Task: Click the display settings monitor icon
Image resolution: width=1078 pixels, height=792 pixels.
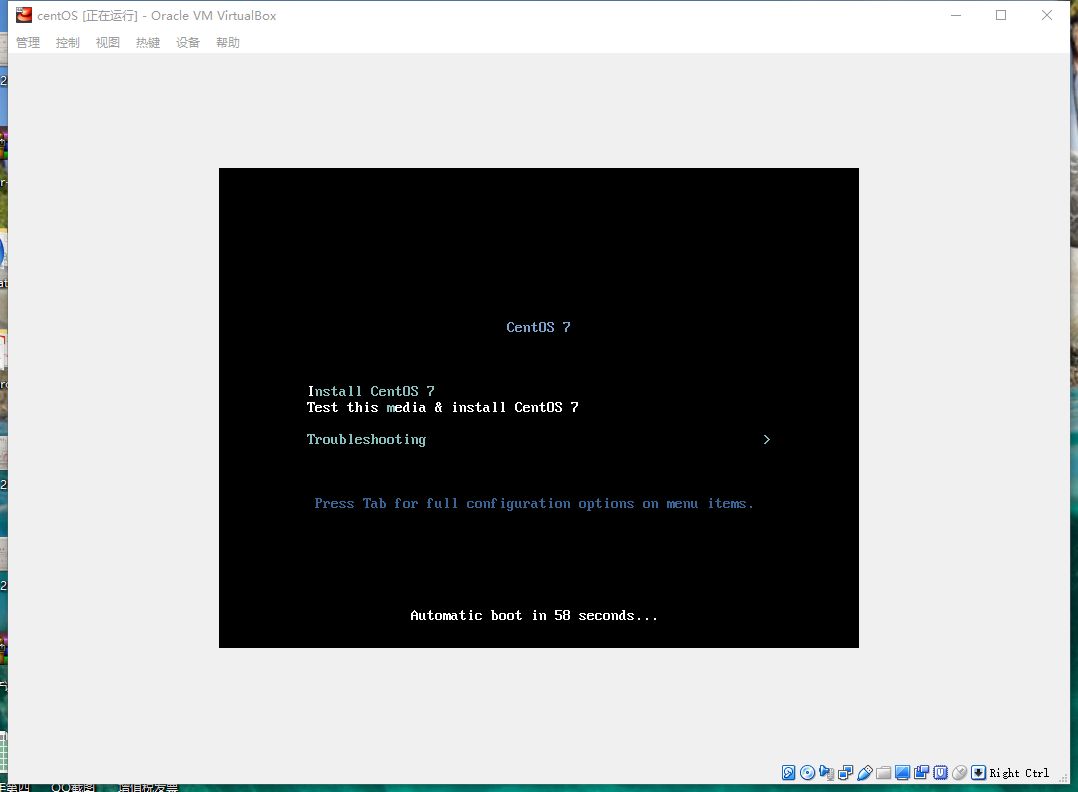Action: pos(902,773)
